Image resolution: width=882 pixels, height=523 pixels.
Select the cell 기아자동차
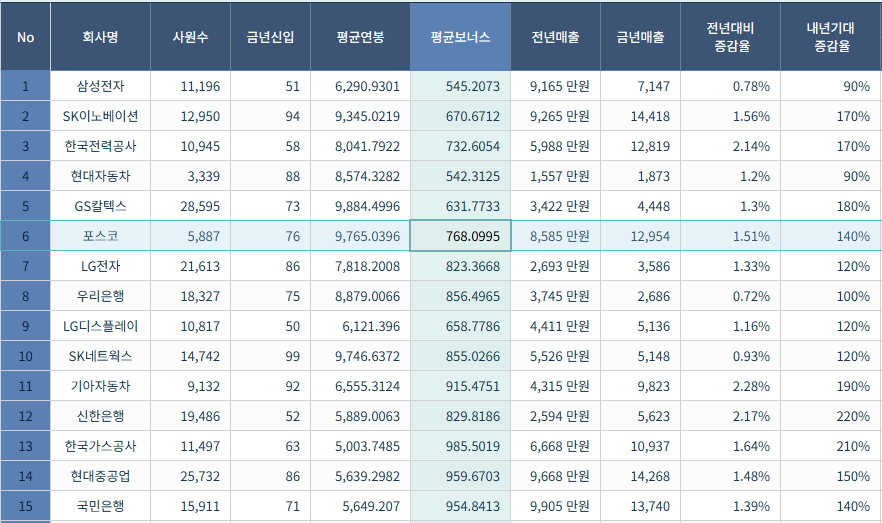pos(100,386)
